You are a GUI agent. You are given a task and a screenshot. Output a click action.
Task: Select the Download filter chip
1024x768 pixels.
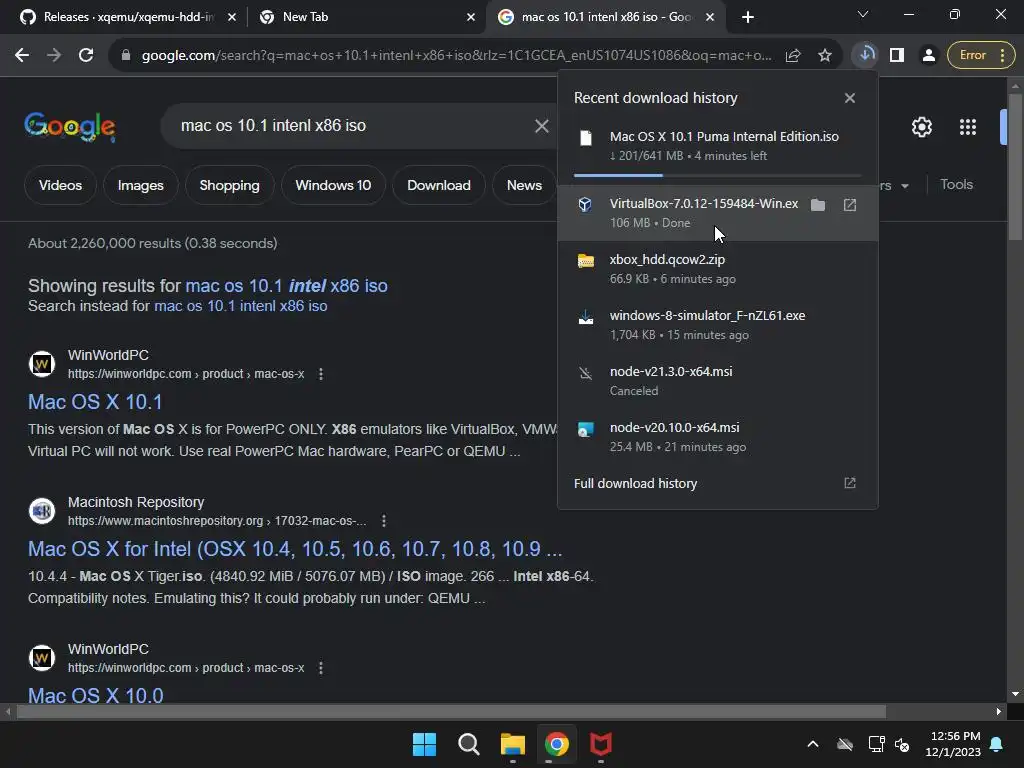(x=439, y=185)
